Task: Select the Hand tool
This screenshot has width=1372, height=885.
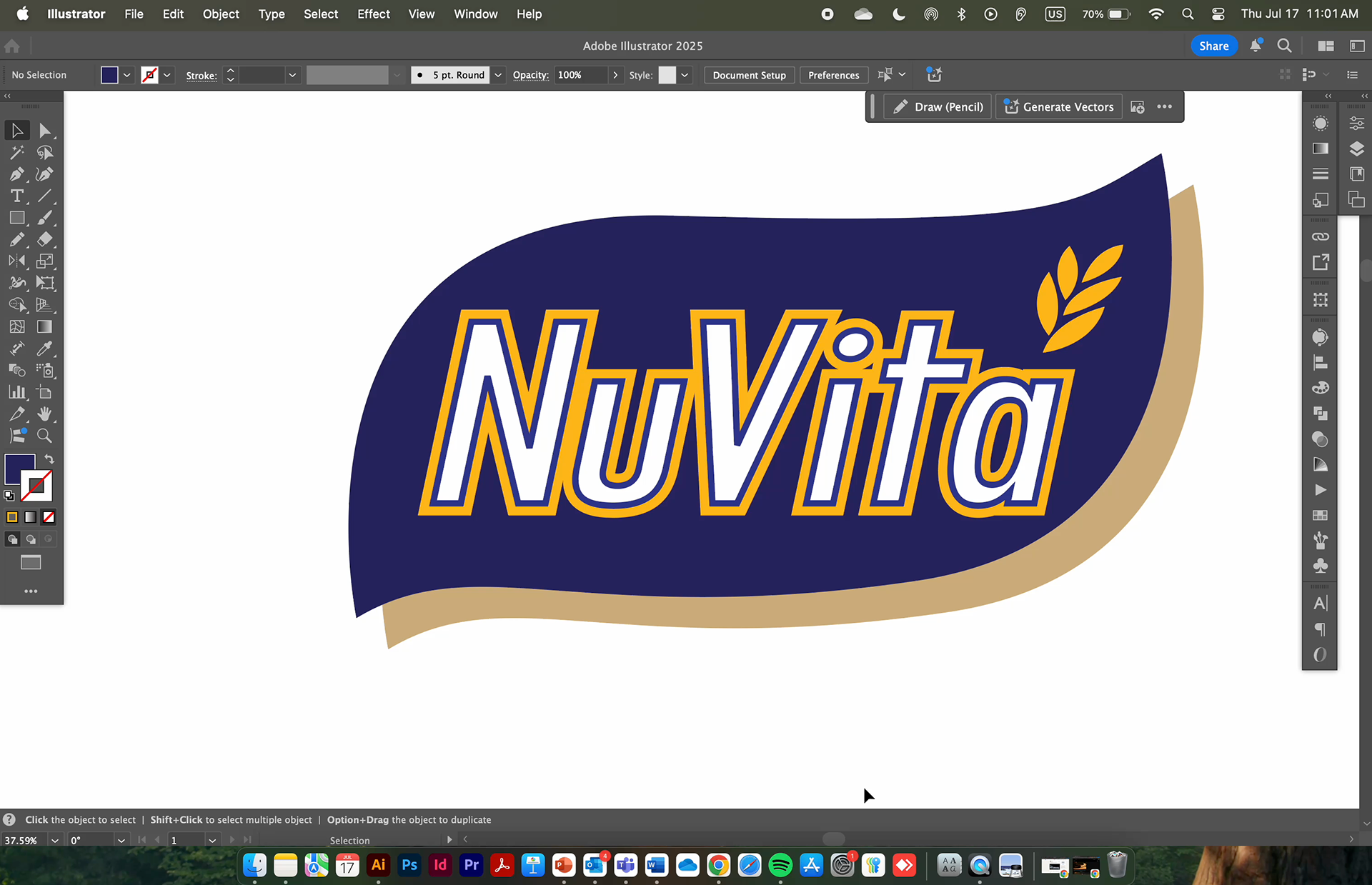Action: [x=44, y=414]
